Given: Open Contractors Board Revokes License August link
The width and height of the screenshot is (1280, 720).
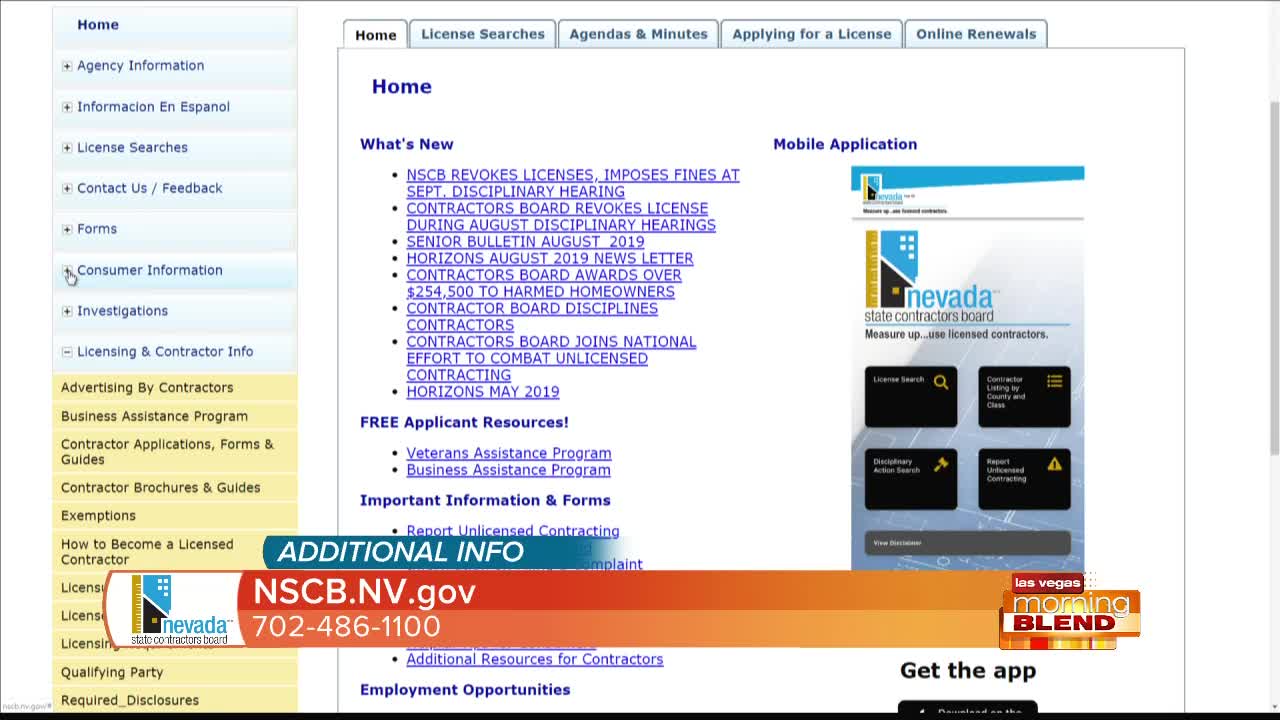Looking at the screenshot, I should [561, 217].
